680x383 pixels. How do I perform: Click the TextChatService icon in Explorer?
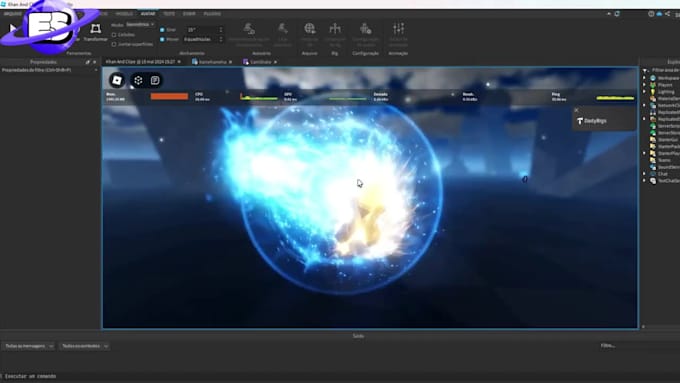653,181
